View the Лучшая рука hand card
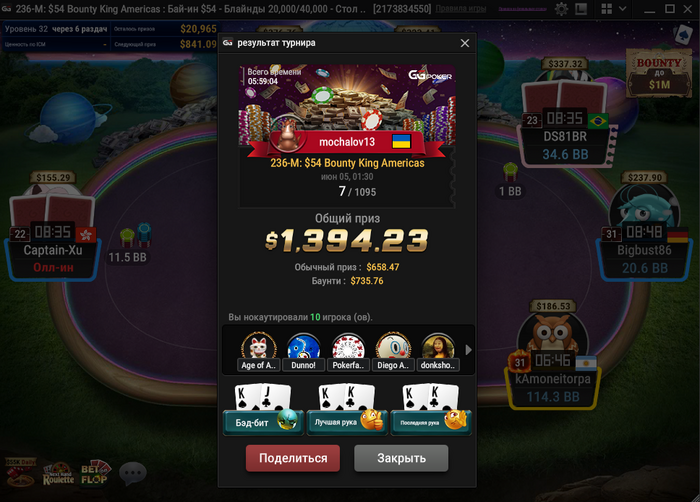This screenshot has height=502, width=700. [x=347, y=409]
